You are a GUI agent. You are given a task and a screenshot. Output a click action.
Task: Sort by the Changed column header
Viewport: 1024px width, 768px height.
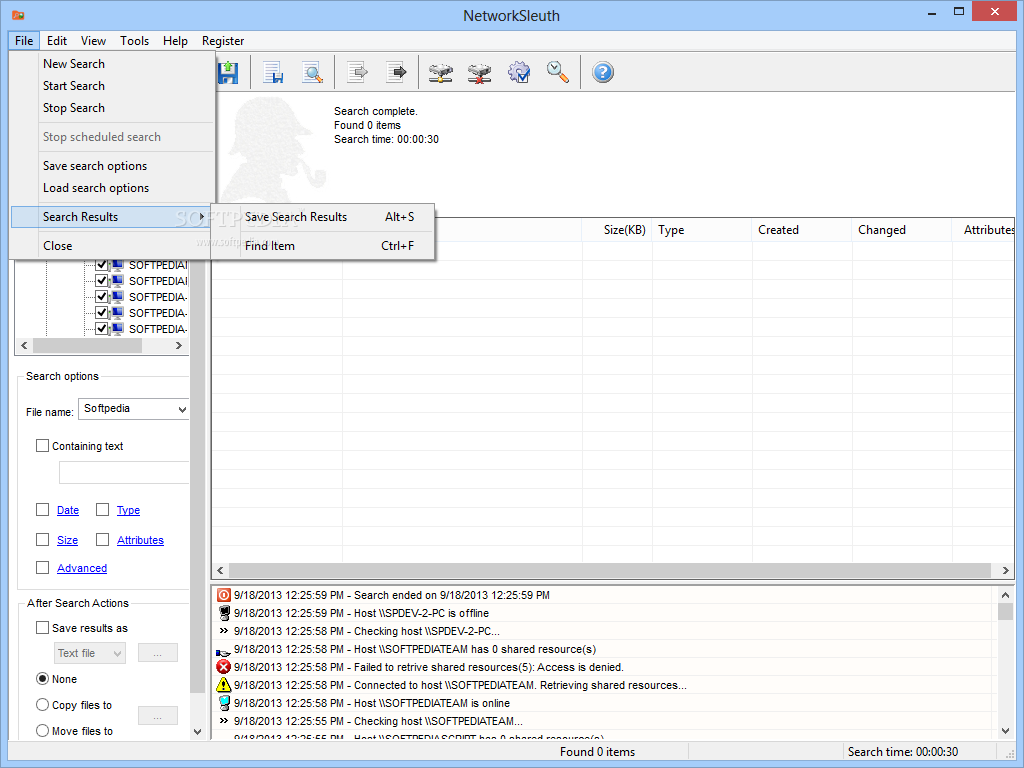[901, 230]
